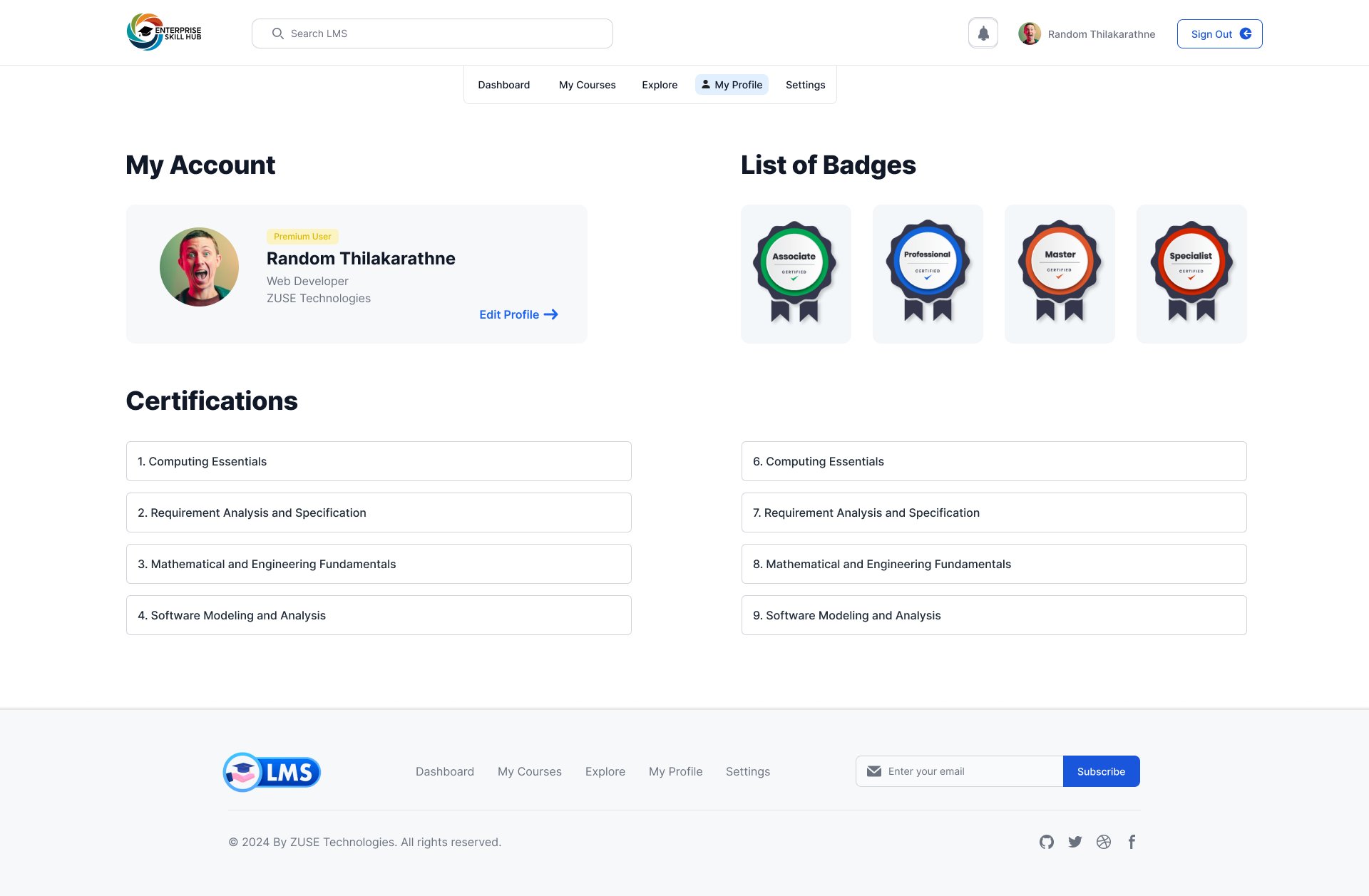Open certification 2. Requirement Analysis and Specification
This screenshot has width=1369, height=896.
pyautogui.click(x=379, y=513)
